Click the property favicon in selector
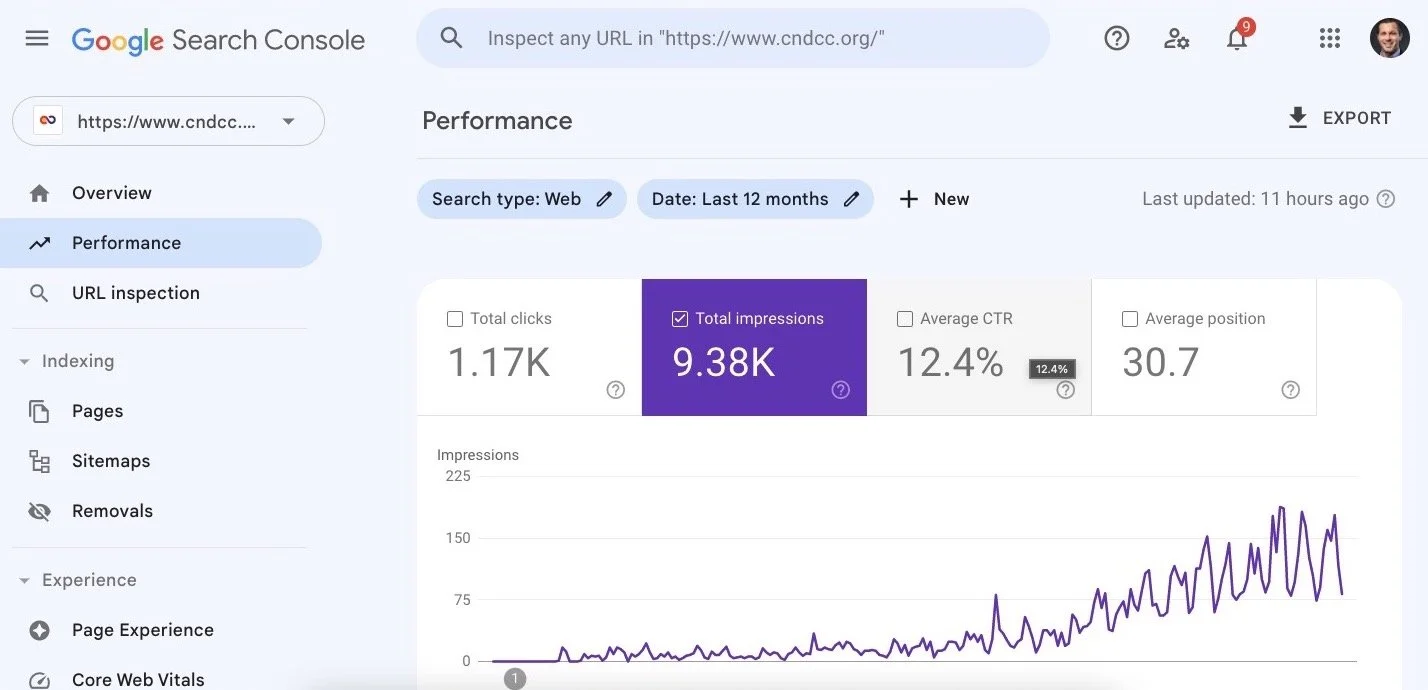 [x=47, y=121]
